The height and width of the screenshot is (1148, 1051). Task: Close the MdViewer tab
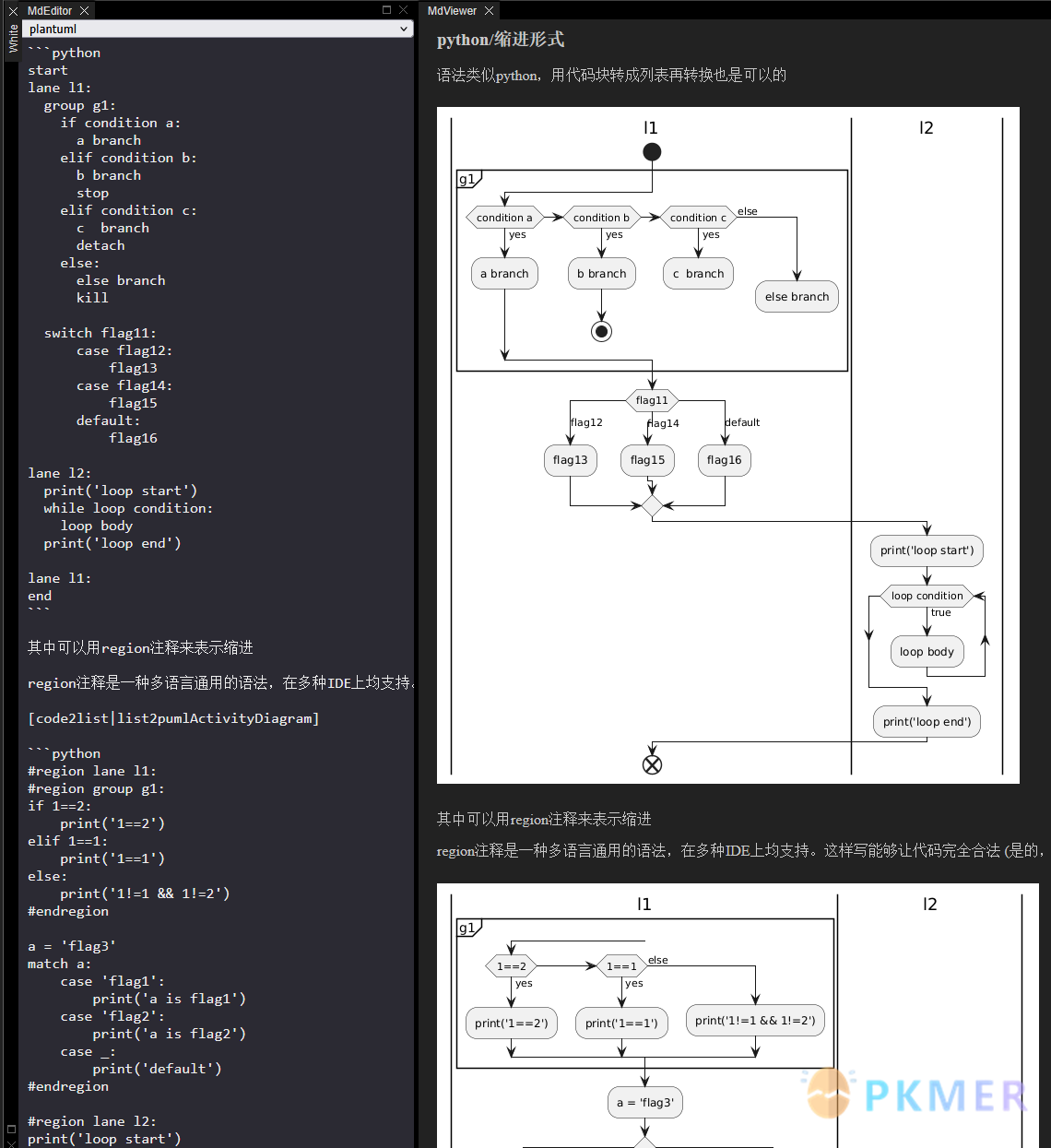click(490, 10)
